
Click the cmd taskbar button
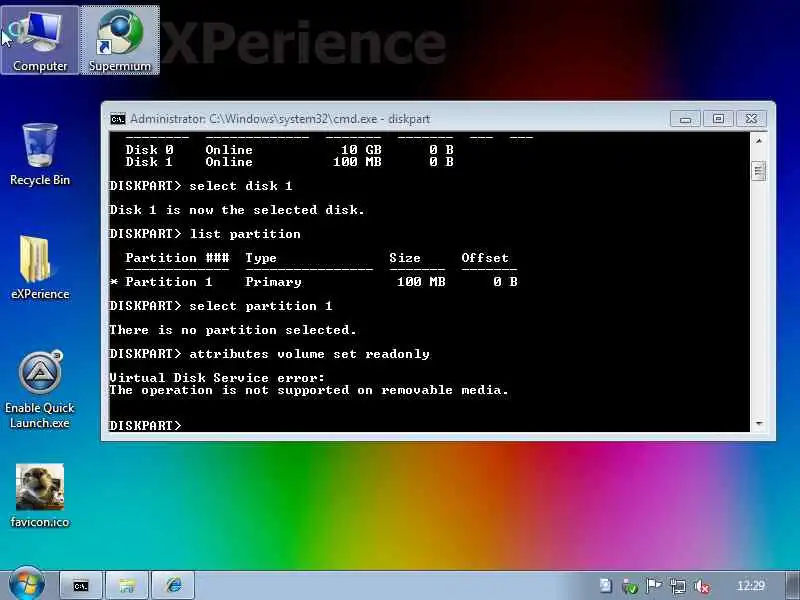(81, 585)
